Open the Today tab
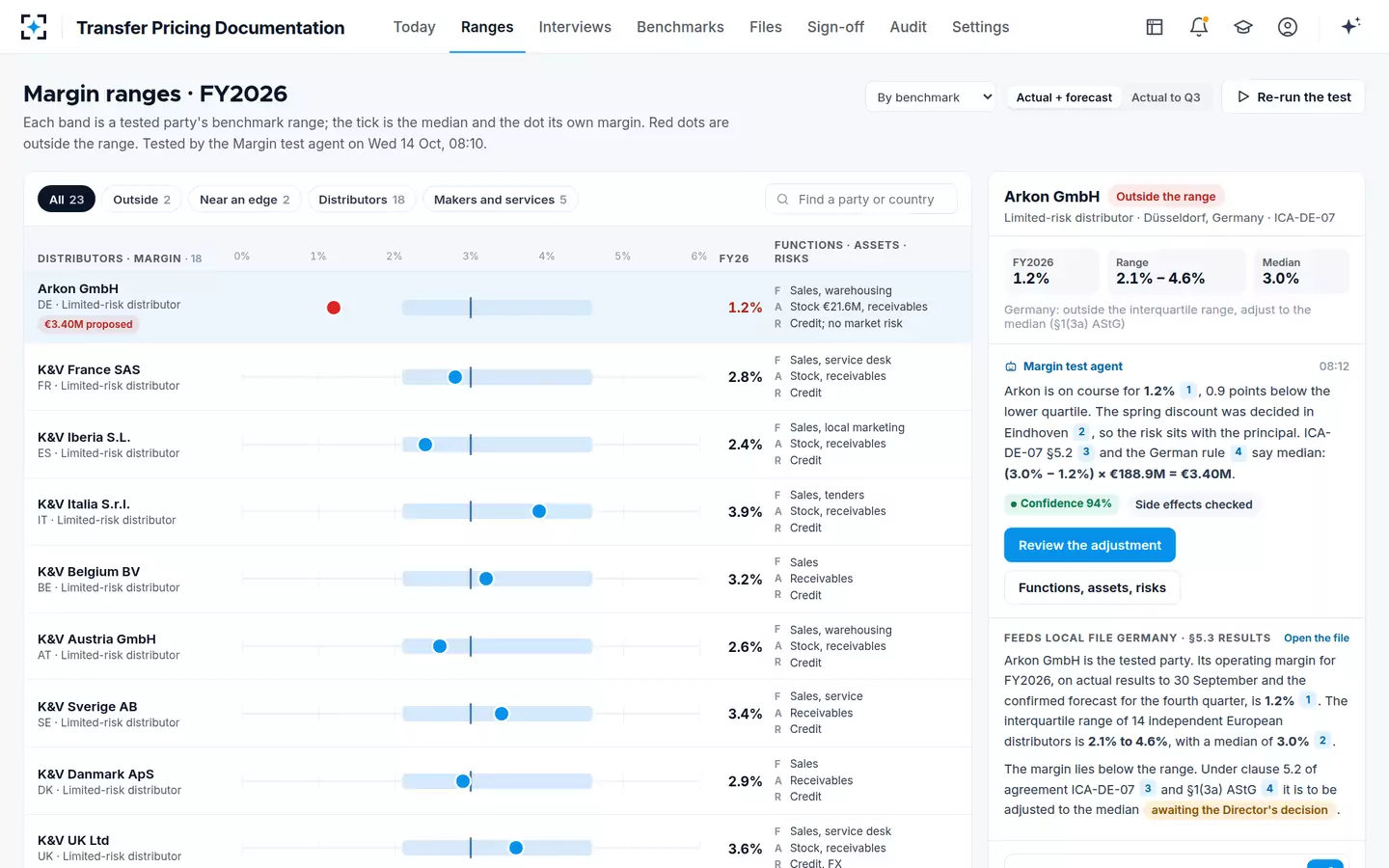The width and height of the screenshot is (1389, 868). (415, 27)
